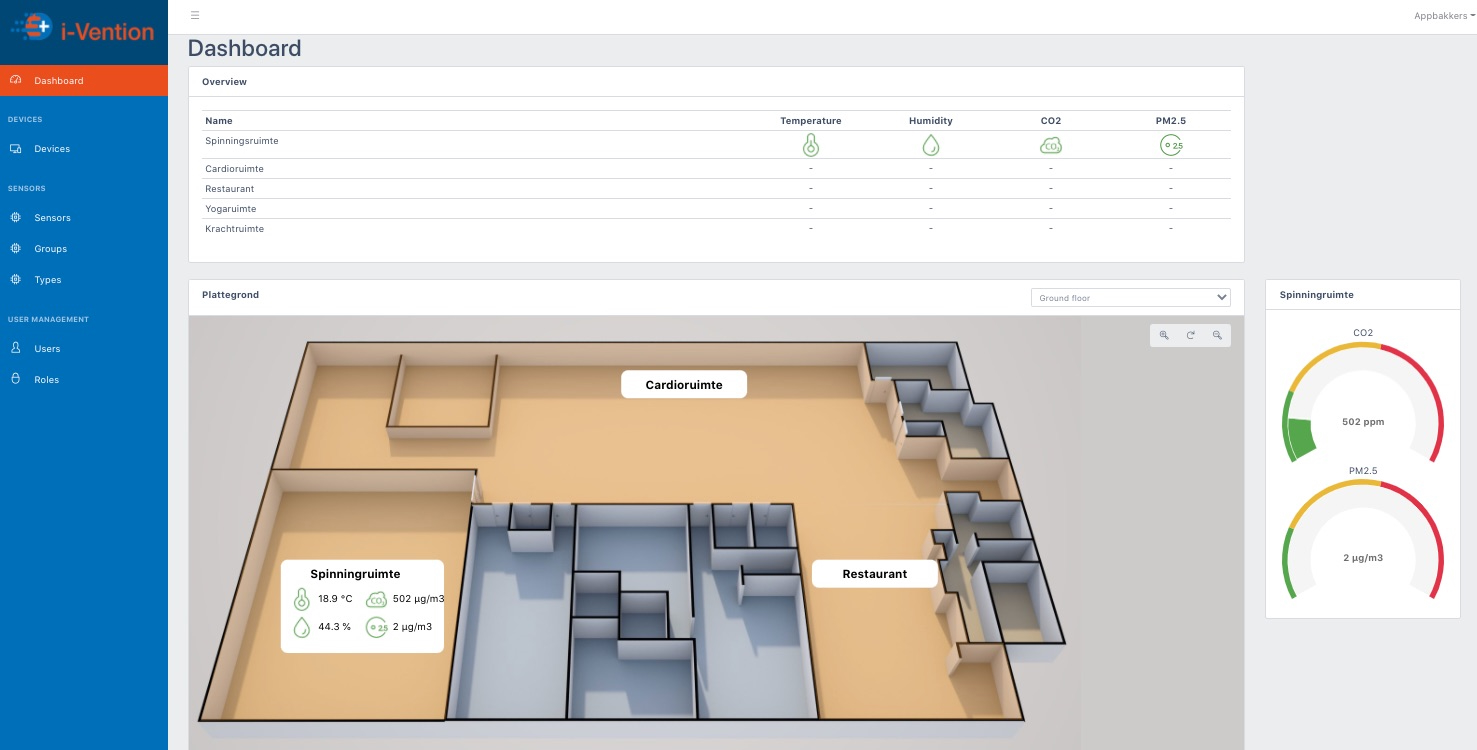Image resolution: width=1477 pixels, height=750 pixels.
Task: Click the CO2 gauge showing 502 ppm
Action: coord(1362,421)
